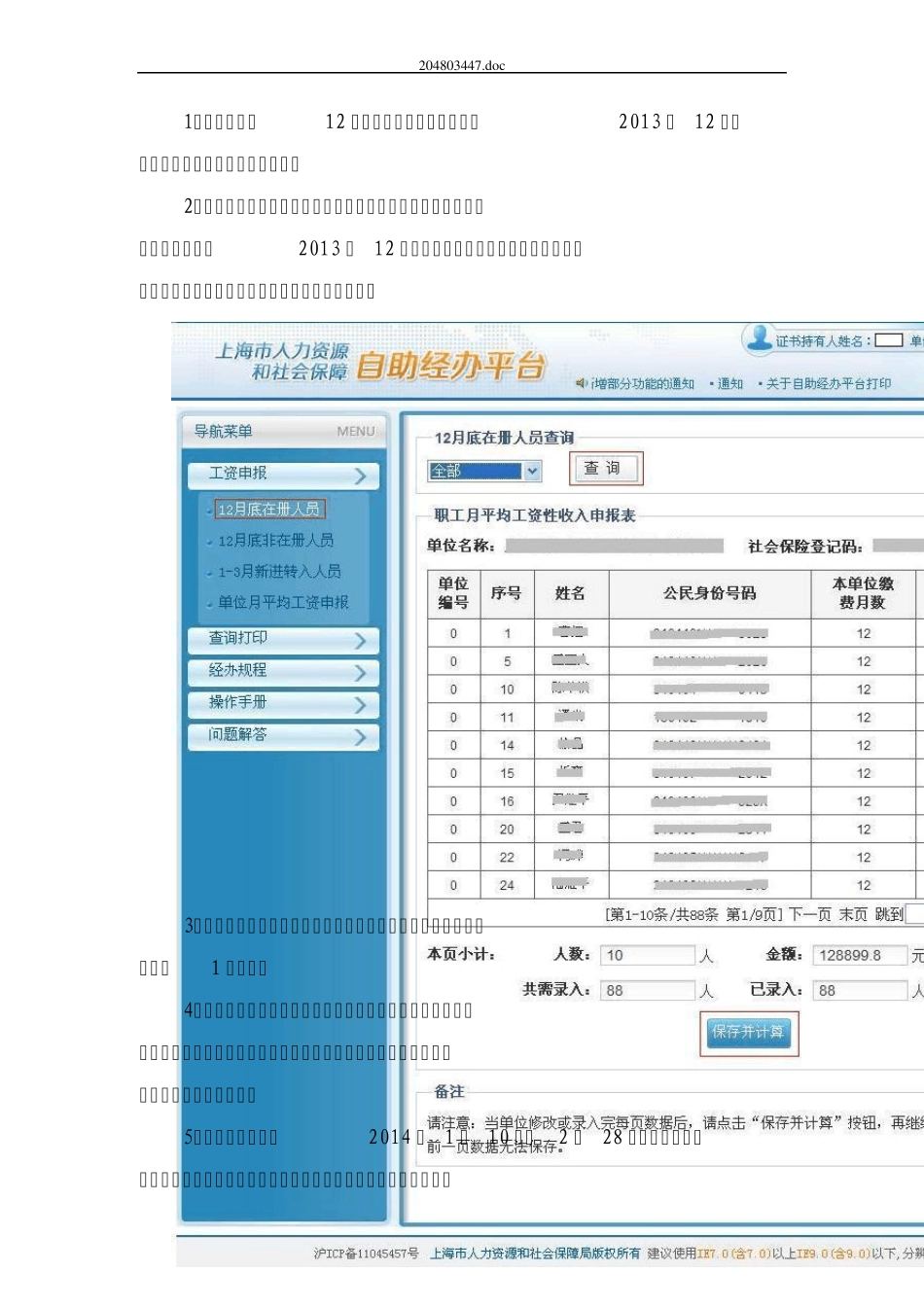The image size is (924, 1307).
Task: Click the 本单位缴费月数 column header
Action: point(863,593)
